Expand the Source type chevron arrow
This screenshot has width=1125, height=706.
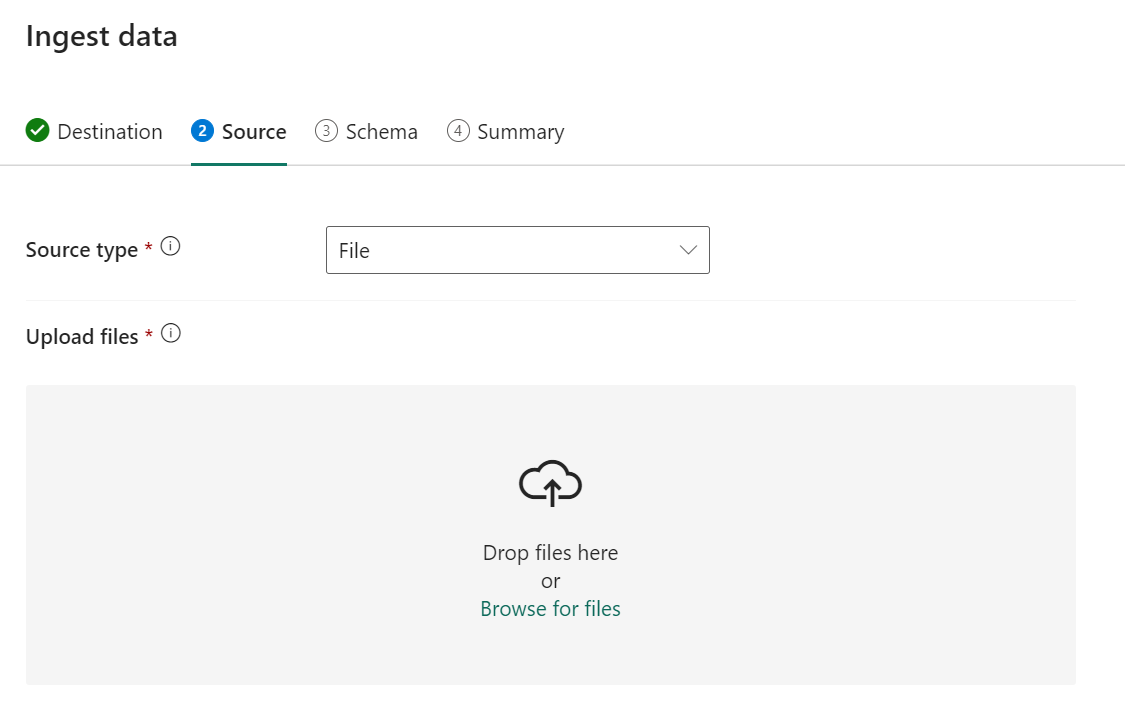688,250
